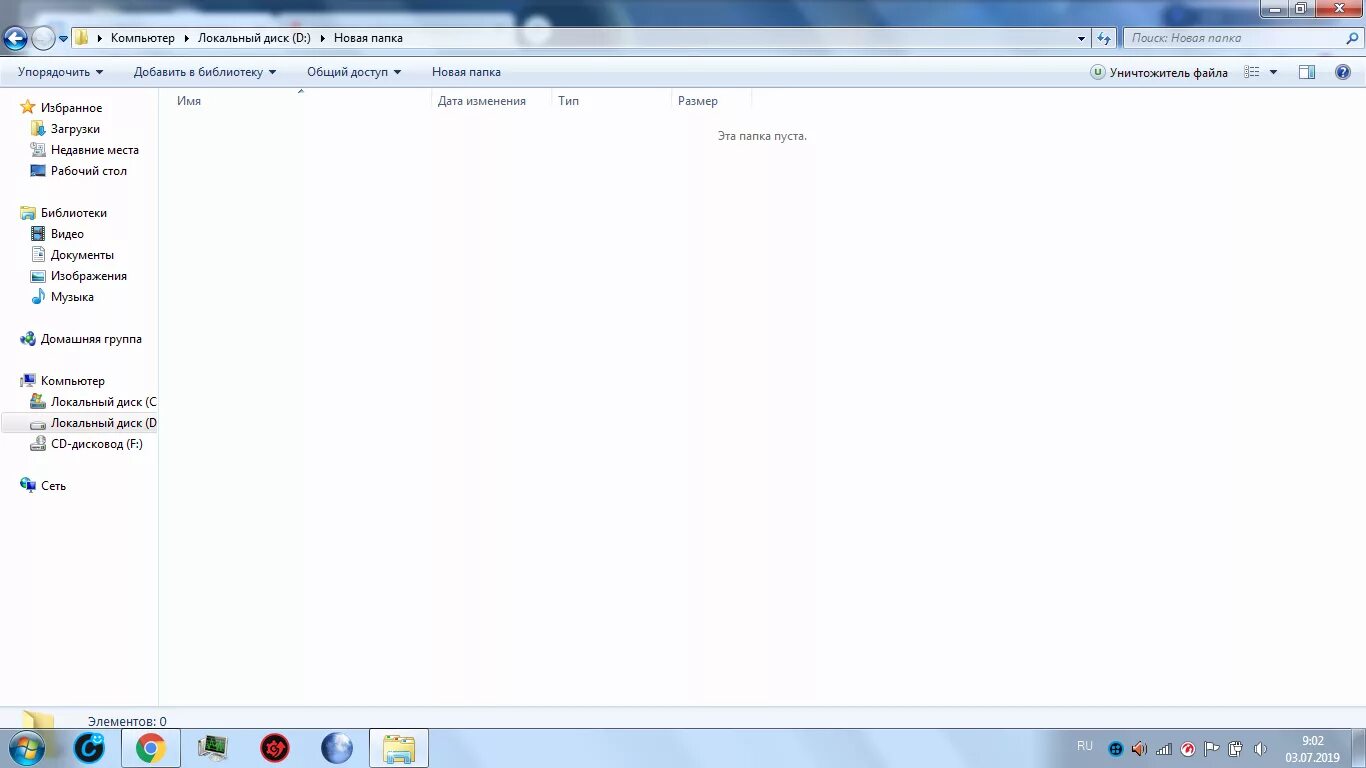Click the Рабочий стол icon in the sidebar
Screen dimensions: 1366x768
tap(38, 171)
